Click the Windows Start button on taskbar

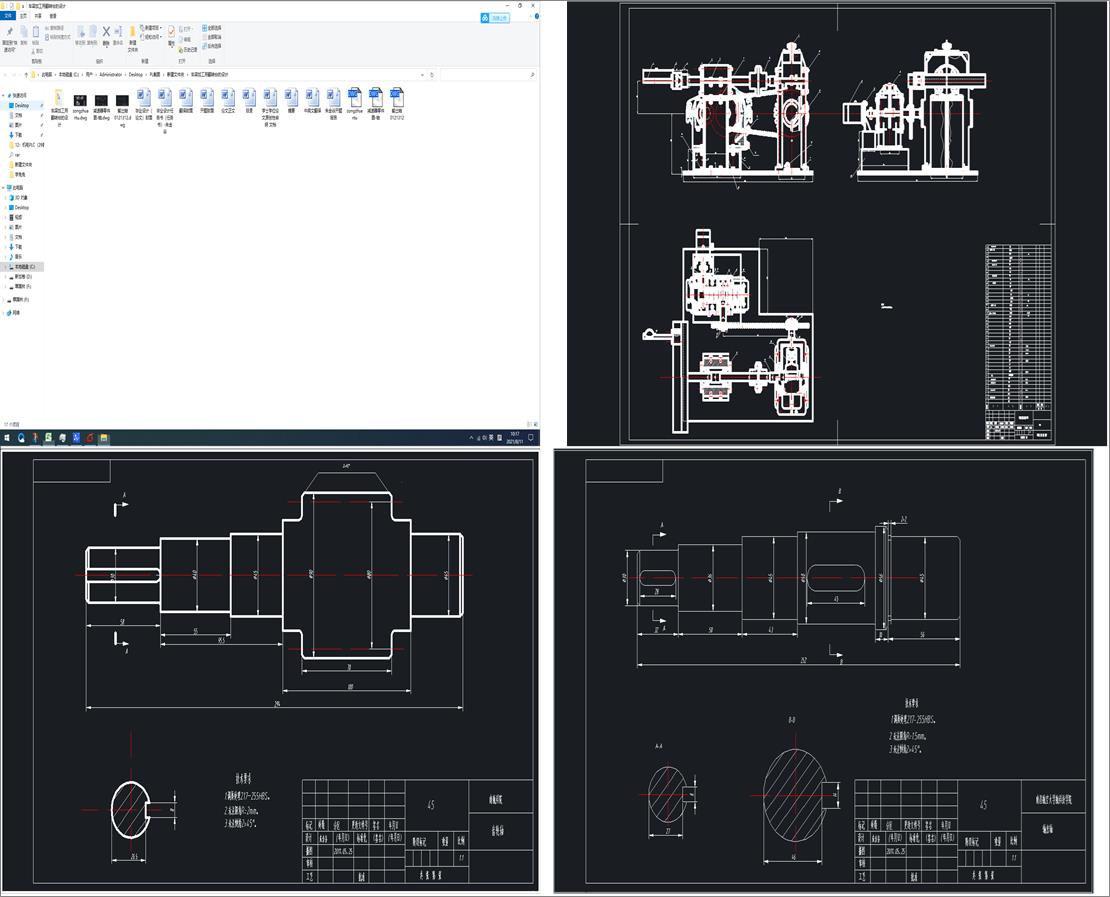click(x=7, y=438)
